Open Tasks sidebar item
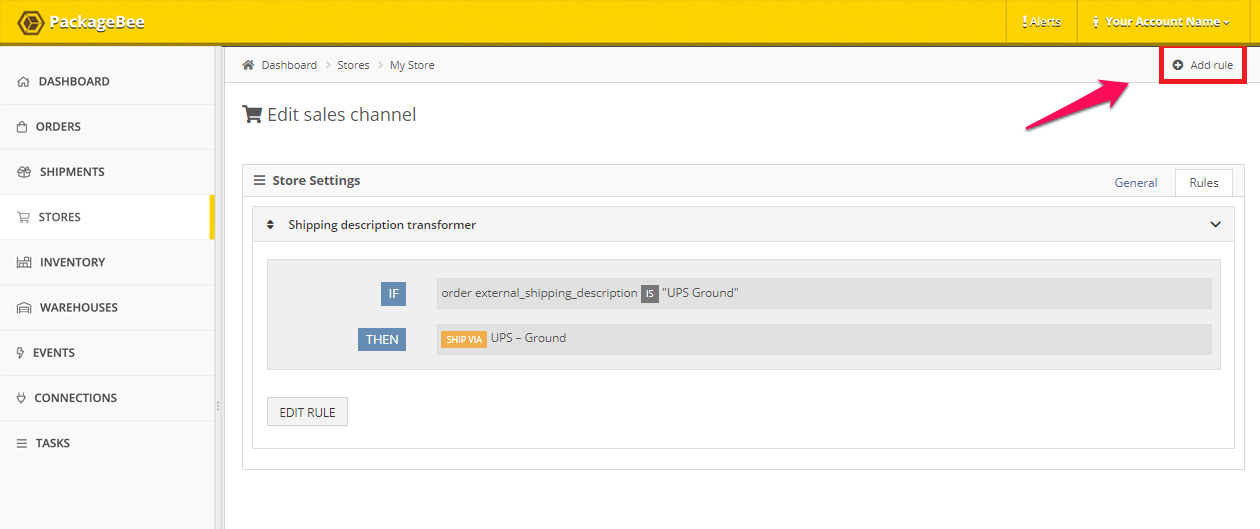 click(x=107, y=442)
